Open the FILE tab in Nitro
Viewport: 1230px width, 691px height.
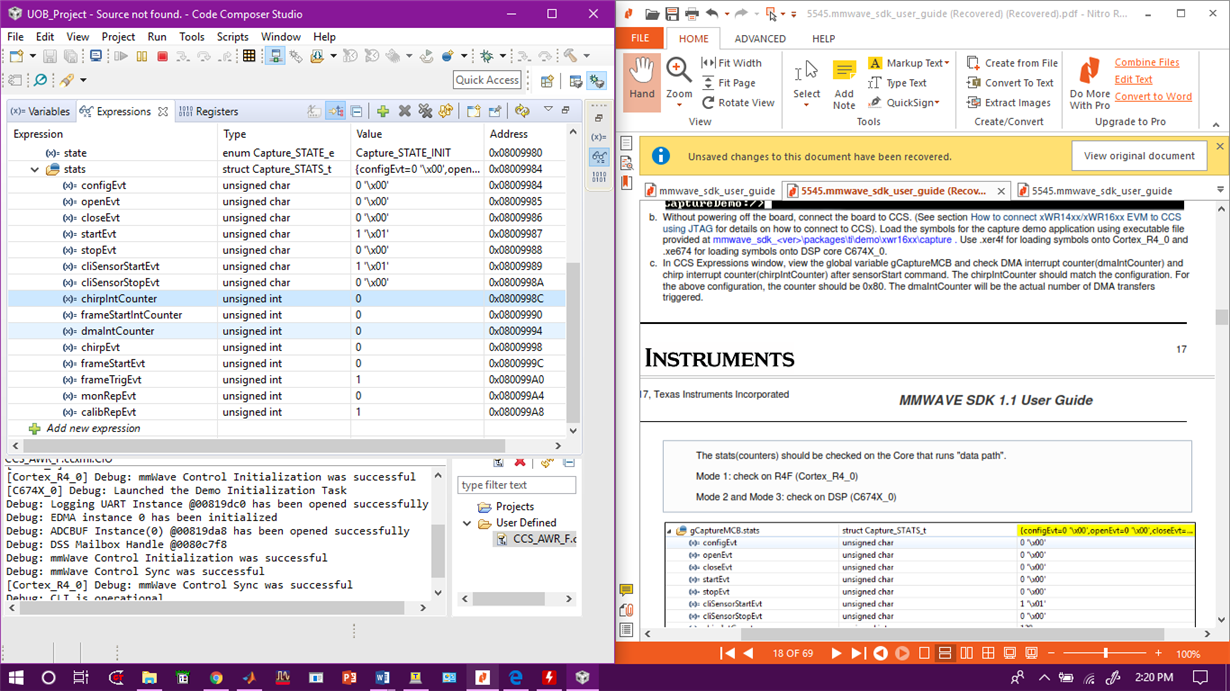(640, 39)
